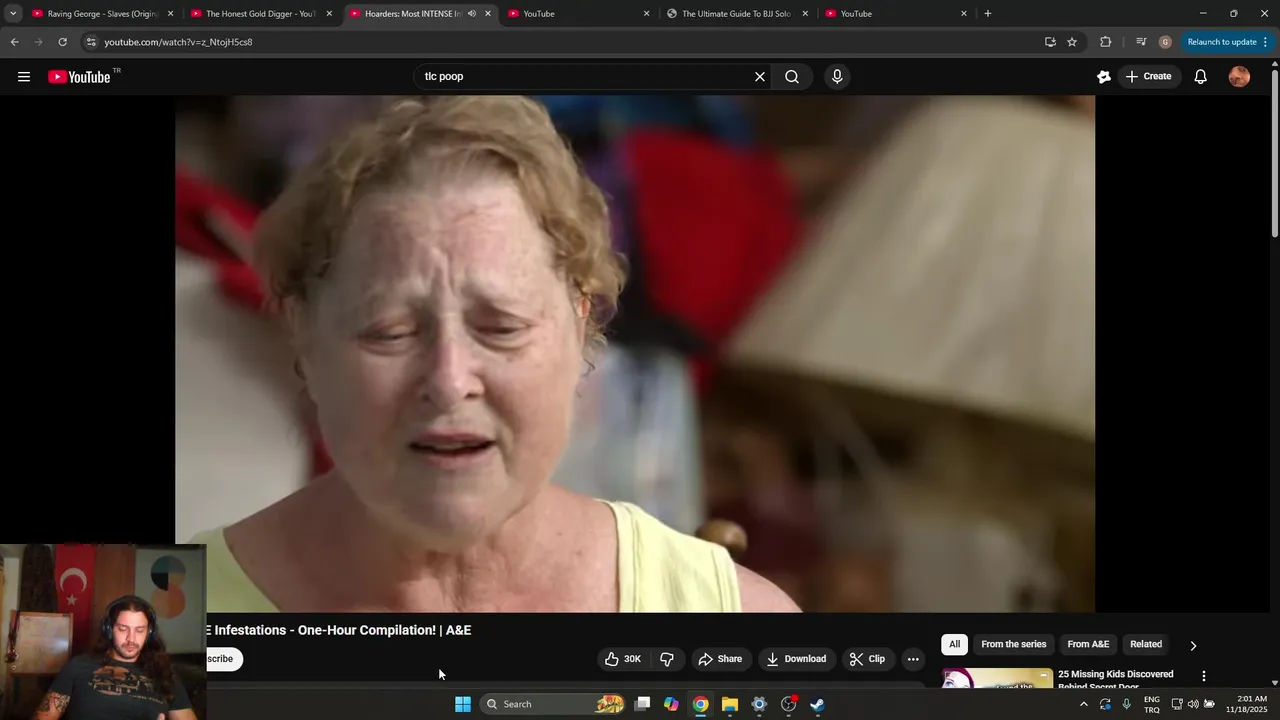The image size is (1280, 720).
Task: Clear the search box with the X
Action: pyautogui.click(x=760, y=77)
